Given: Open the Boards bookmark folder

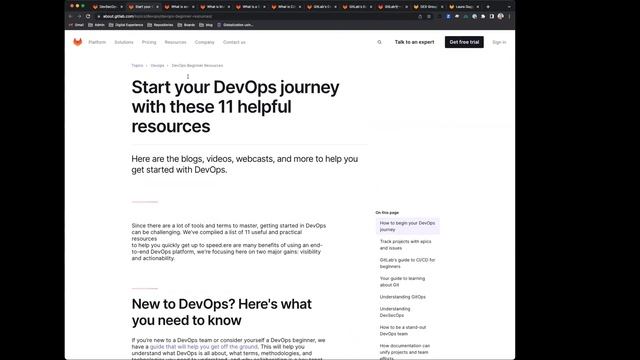Looking at the screenshot, I should (x=186, y=25).
